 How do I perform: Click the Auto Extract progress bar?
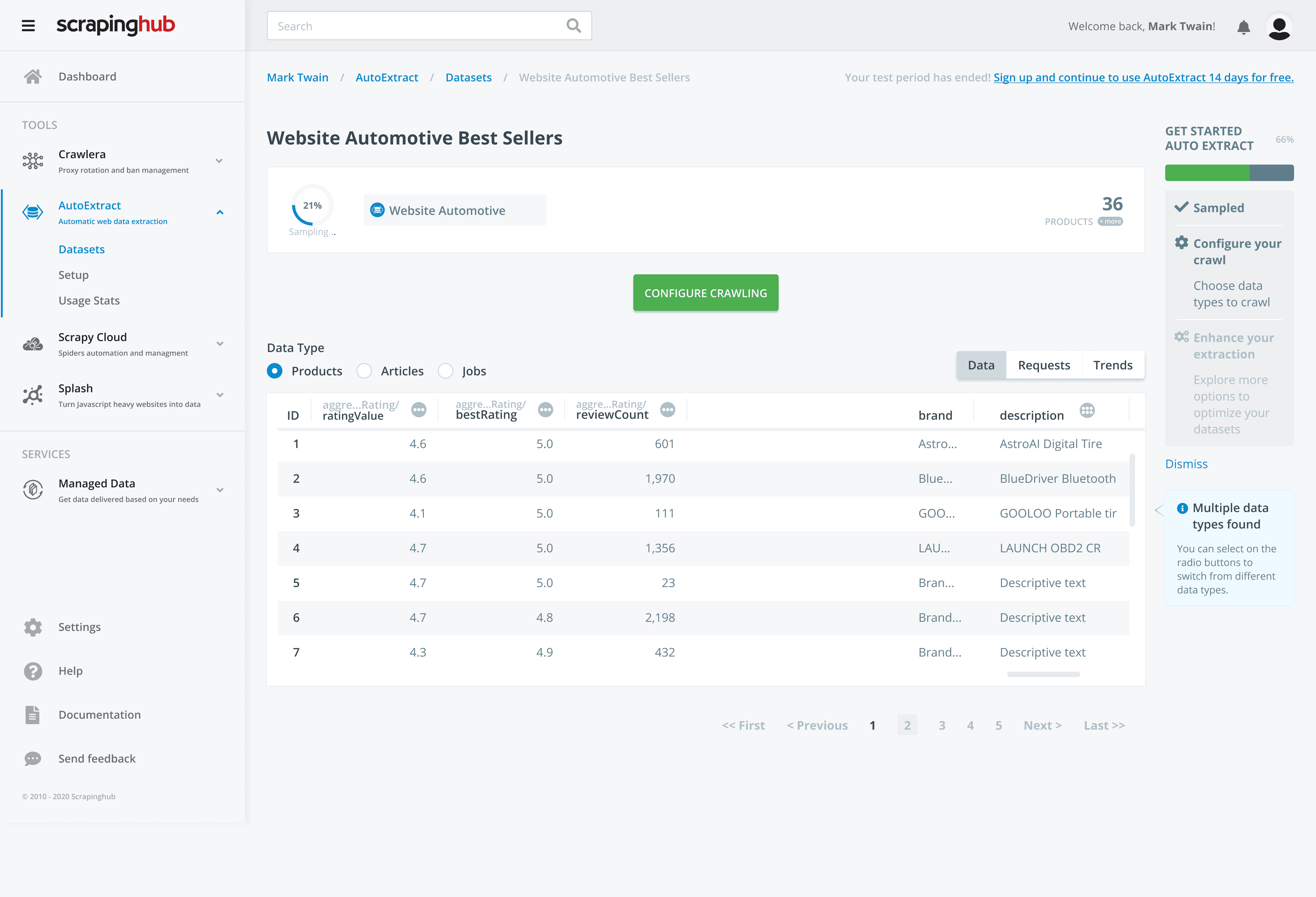(1229, 173)
